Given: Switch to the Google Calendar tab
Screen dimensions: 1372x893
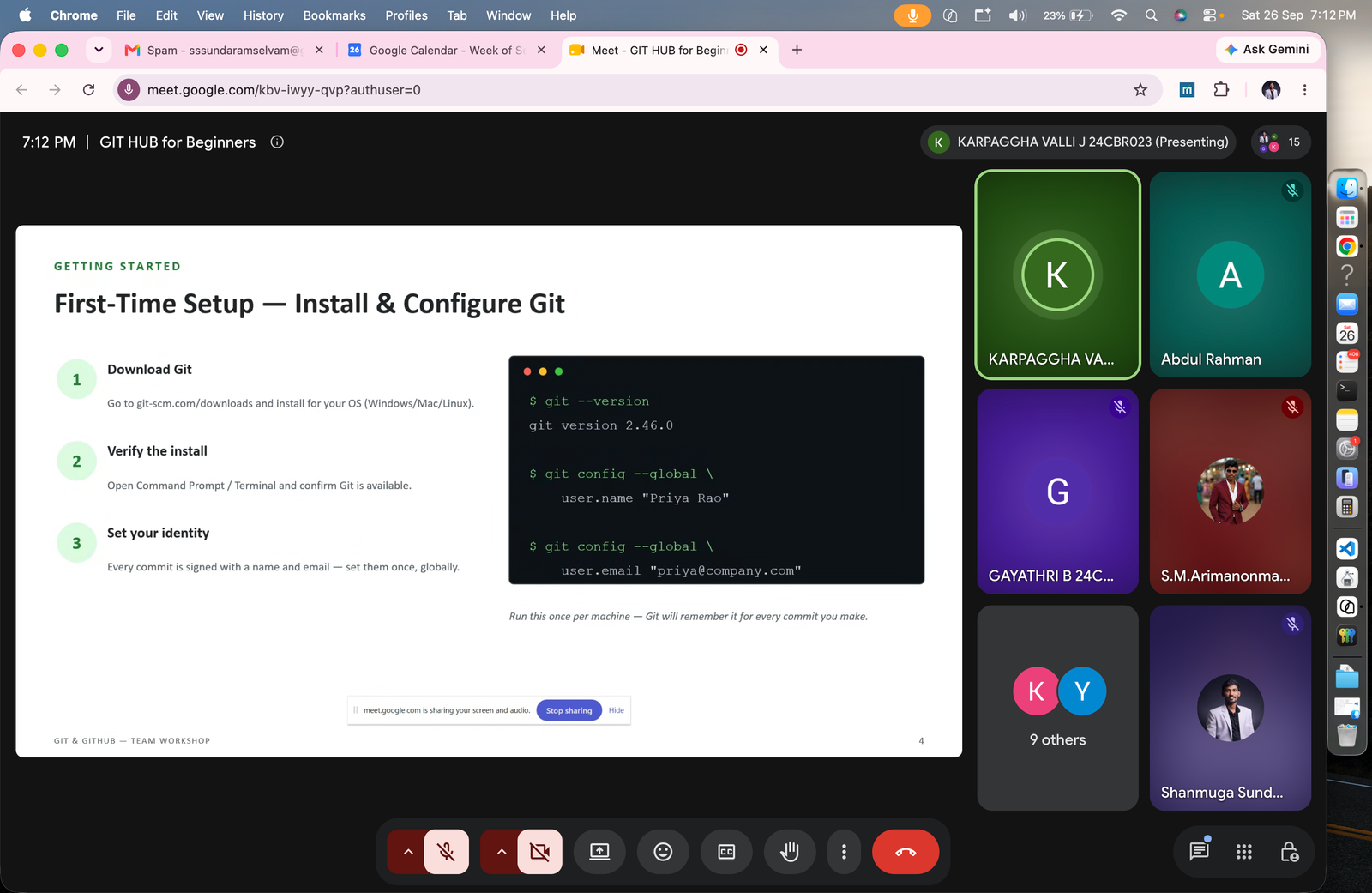Looking at the screenshot, I should [447, 51].
